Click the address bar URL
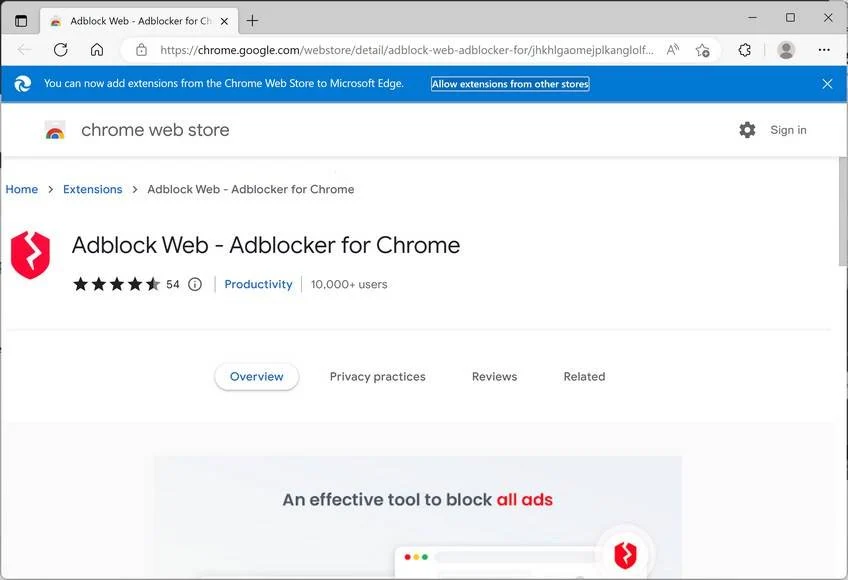 pos(407,50)
